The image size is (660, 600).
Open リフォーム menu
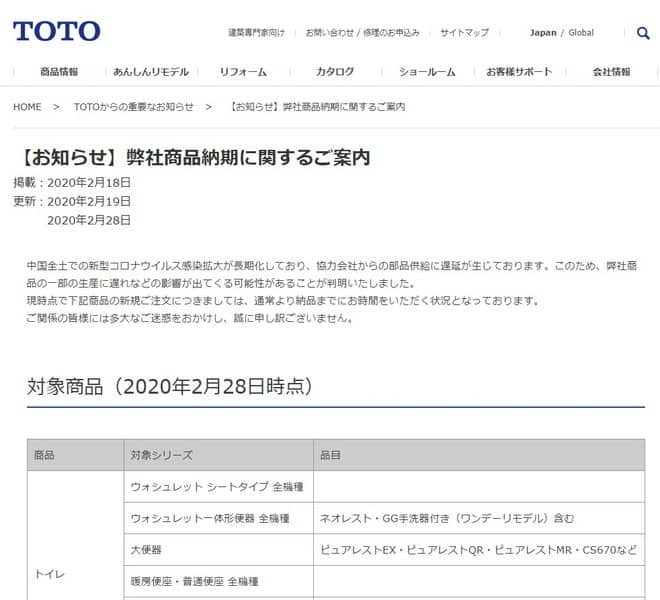tap(243, 72)
